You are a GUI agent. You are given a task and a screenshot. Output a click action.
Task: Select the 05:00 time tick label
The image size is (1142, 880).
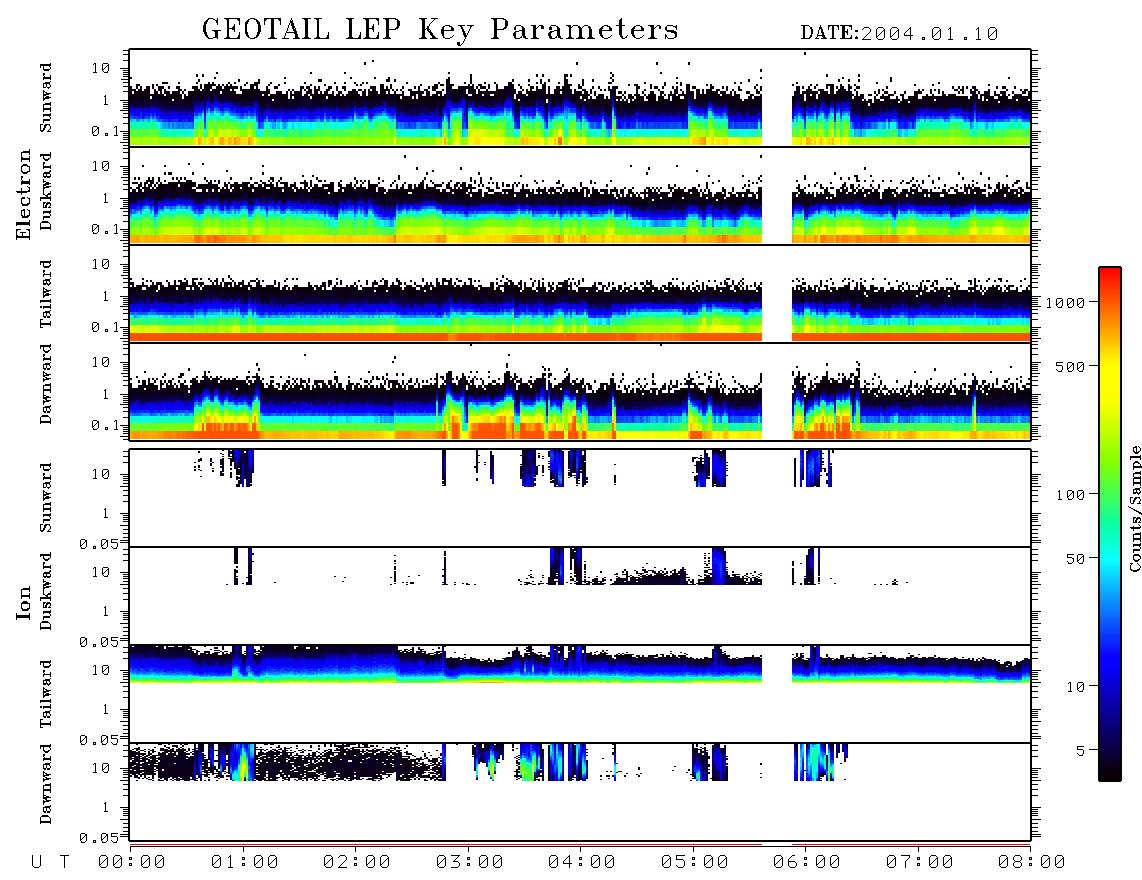coord(695,862)
